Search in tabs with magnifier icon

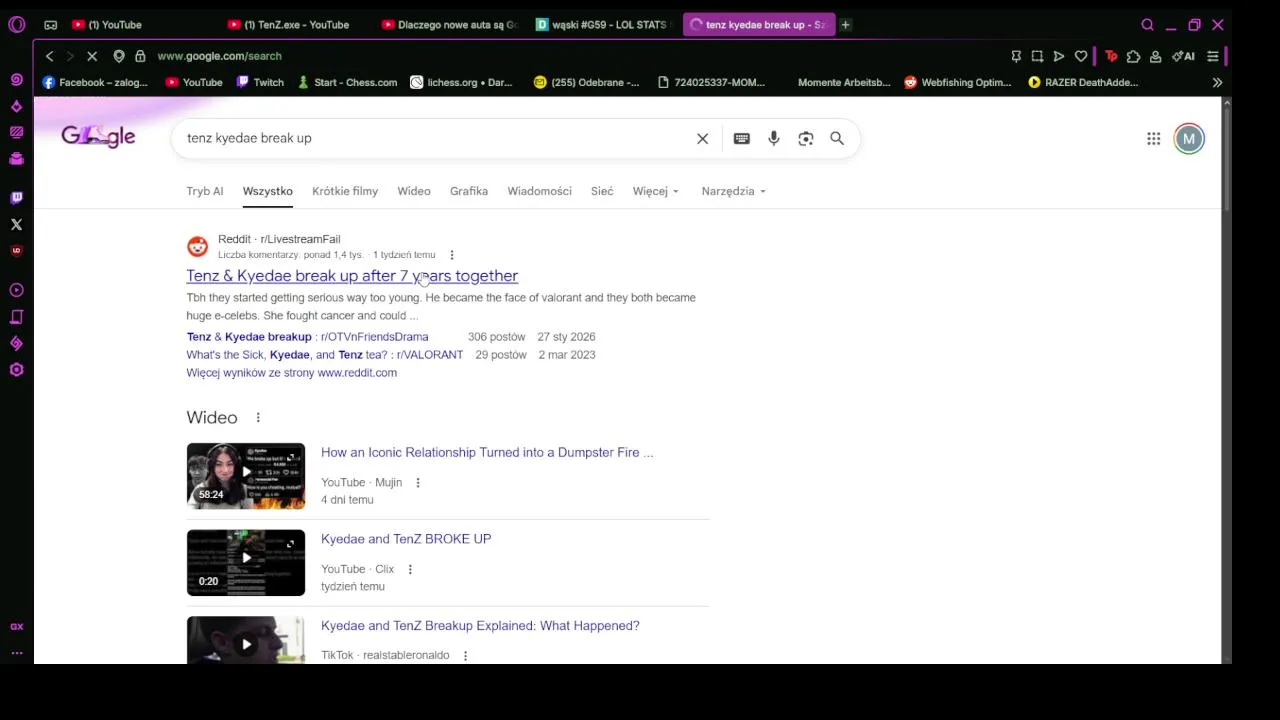[x=1147, y=24]
